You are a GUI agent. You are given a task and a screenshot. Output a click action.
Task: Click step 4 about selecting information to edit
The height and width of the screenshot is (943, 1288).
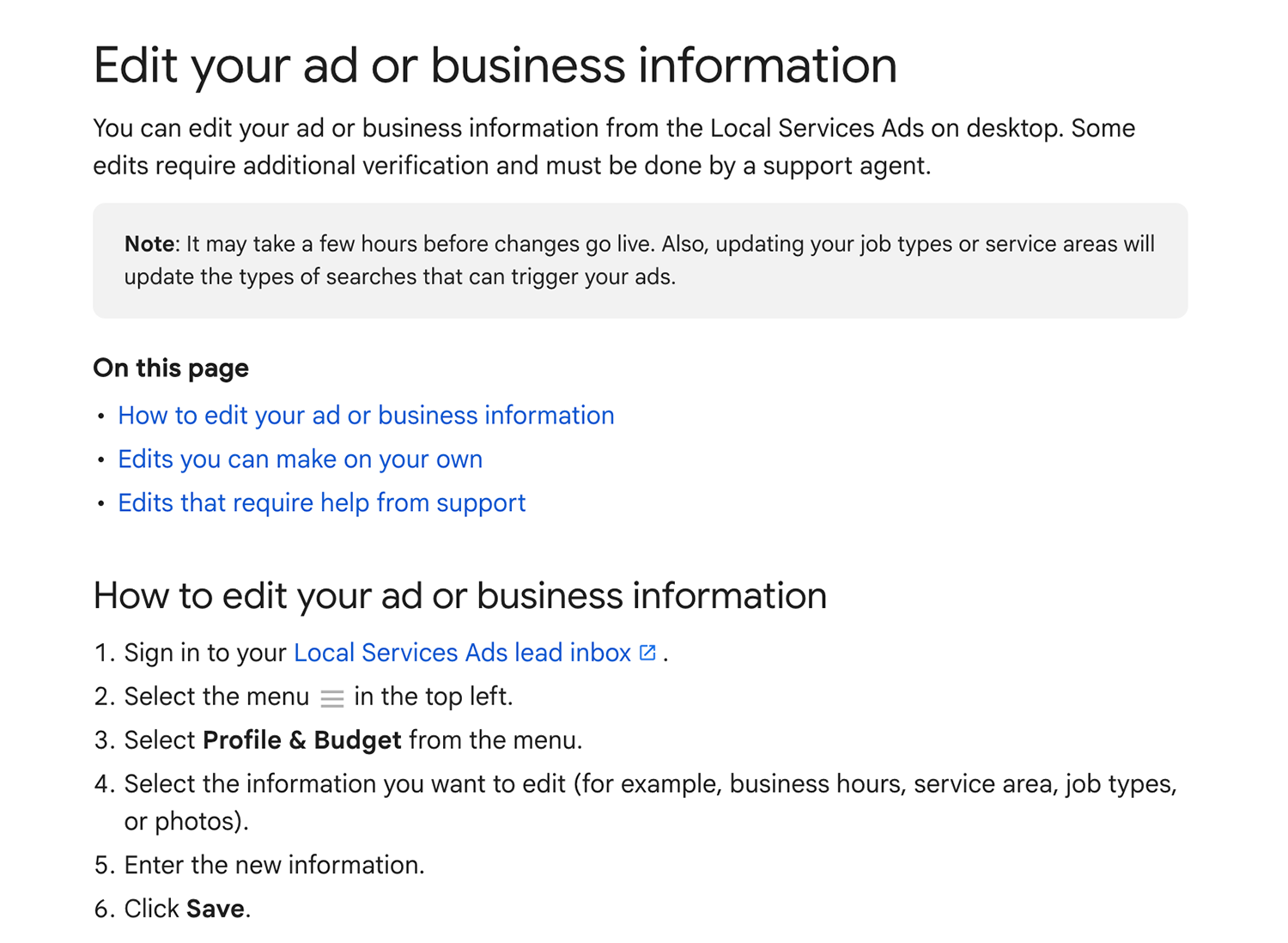coord(649,784)
